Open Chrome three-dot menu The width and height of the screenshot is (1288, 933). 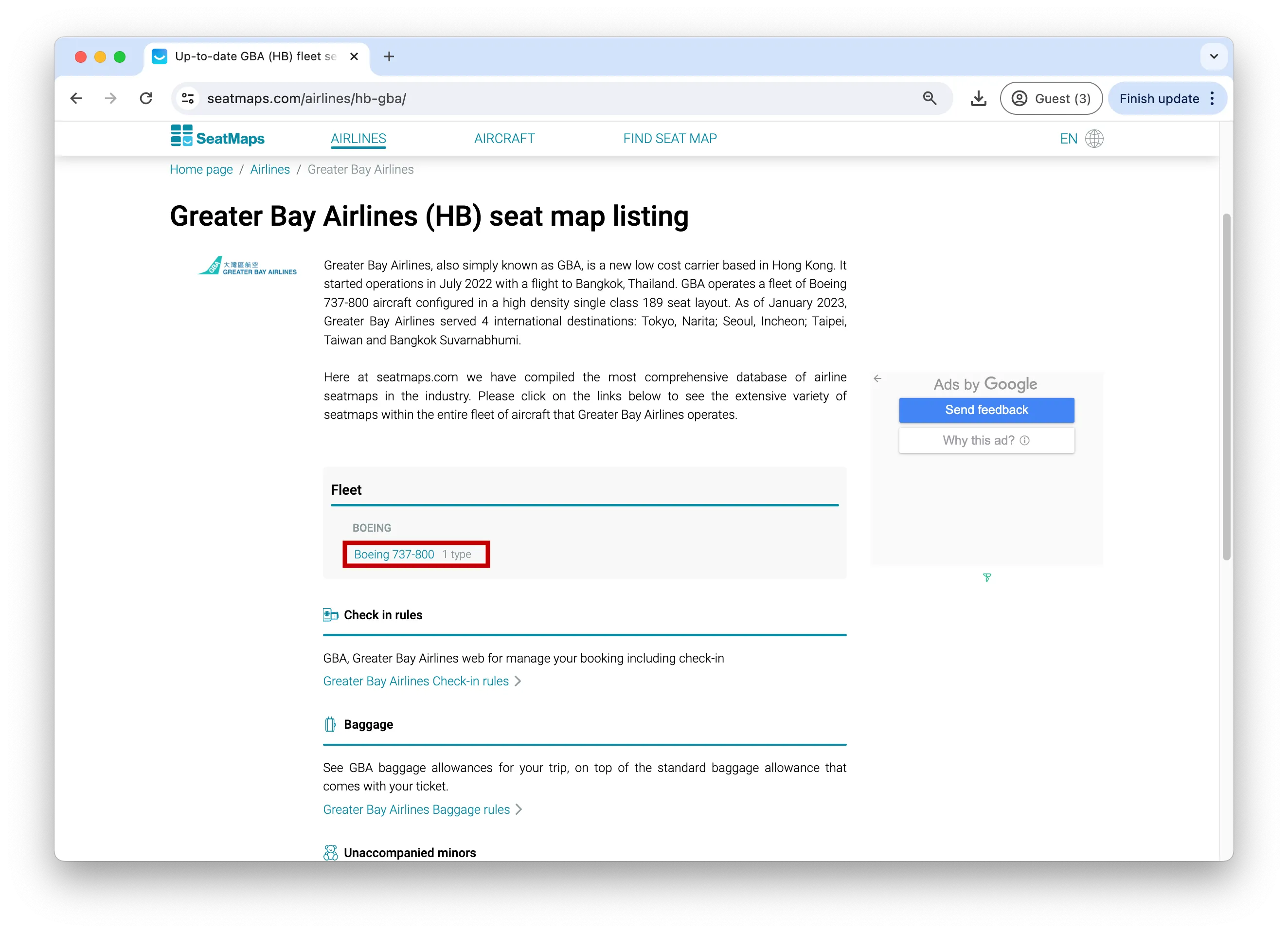(1212, 98)
